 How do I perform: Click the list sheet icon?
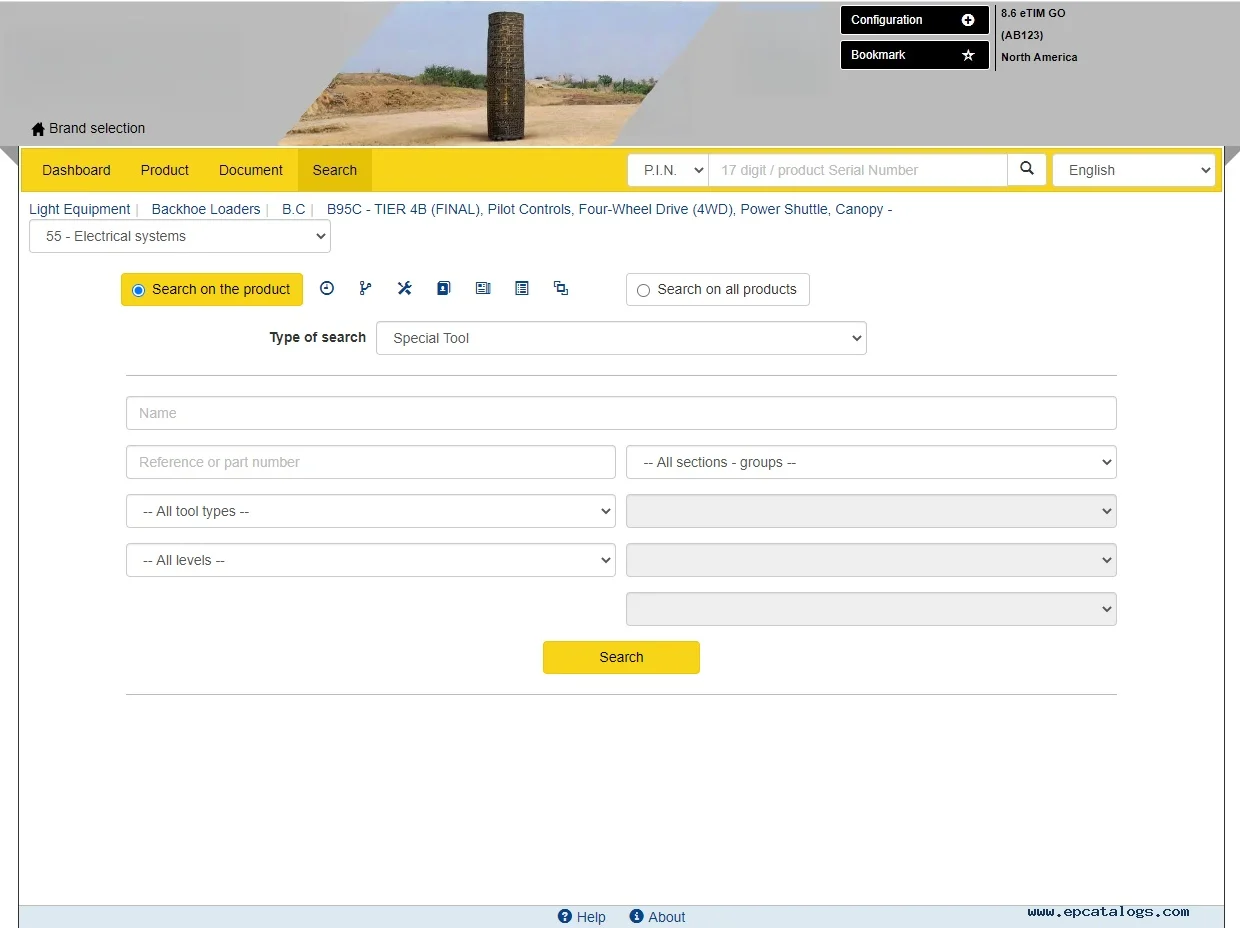click(522, 288)
